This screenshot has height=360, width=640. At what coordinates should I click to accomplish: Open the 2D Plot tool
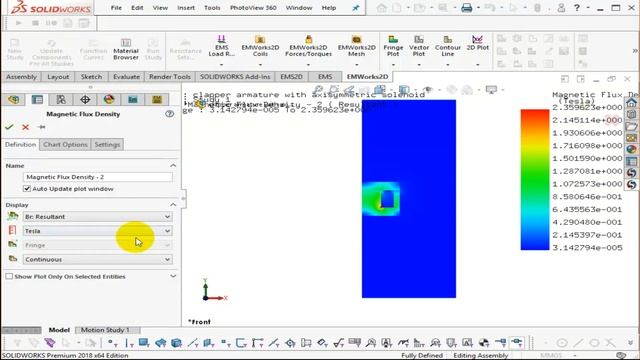(x=478, y=43)
